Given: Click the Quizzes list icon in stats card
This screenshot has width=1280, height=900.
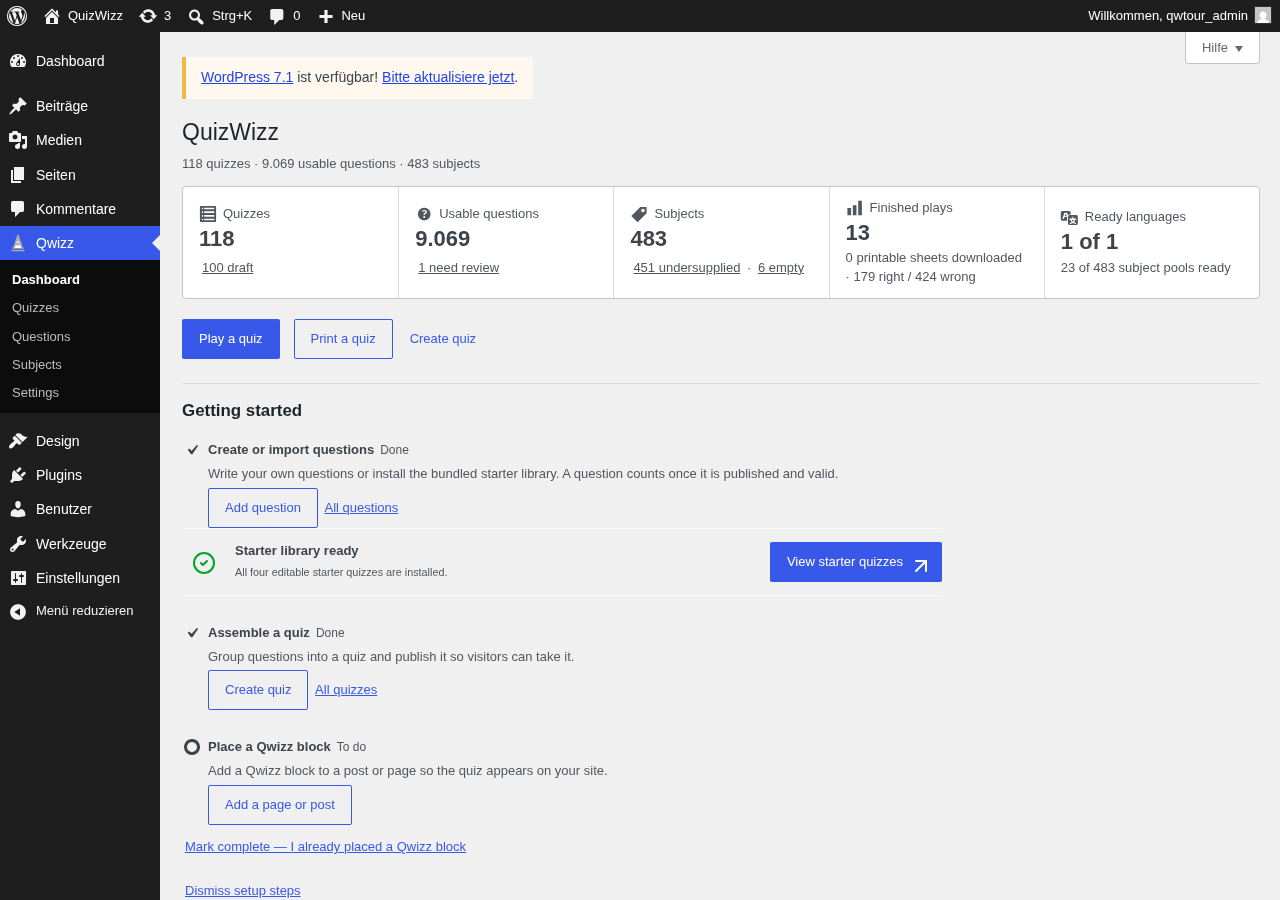Looking at the screenshot, I should point(208,214).
